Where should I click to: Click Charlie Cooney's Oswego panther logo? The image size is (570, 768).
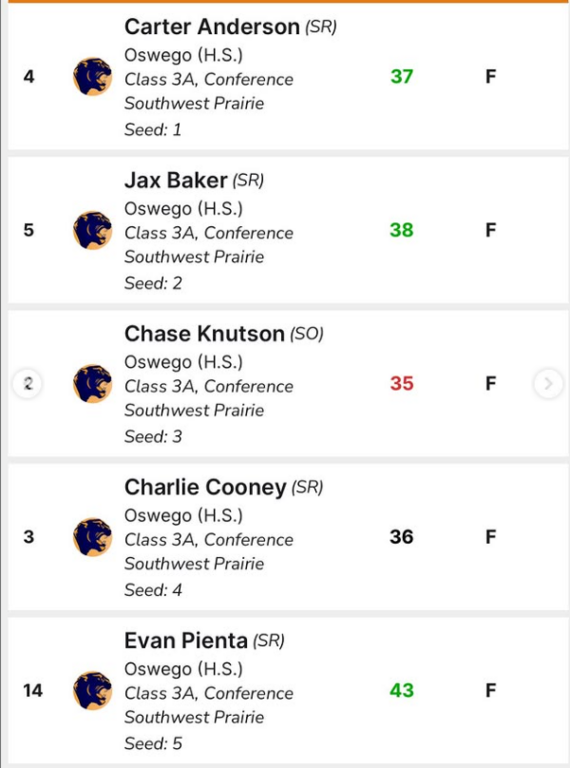coord(93,537)
